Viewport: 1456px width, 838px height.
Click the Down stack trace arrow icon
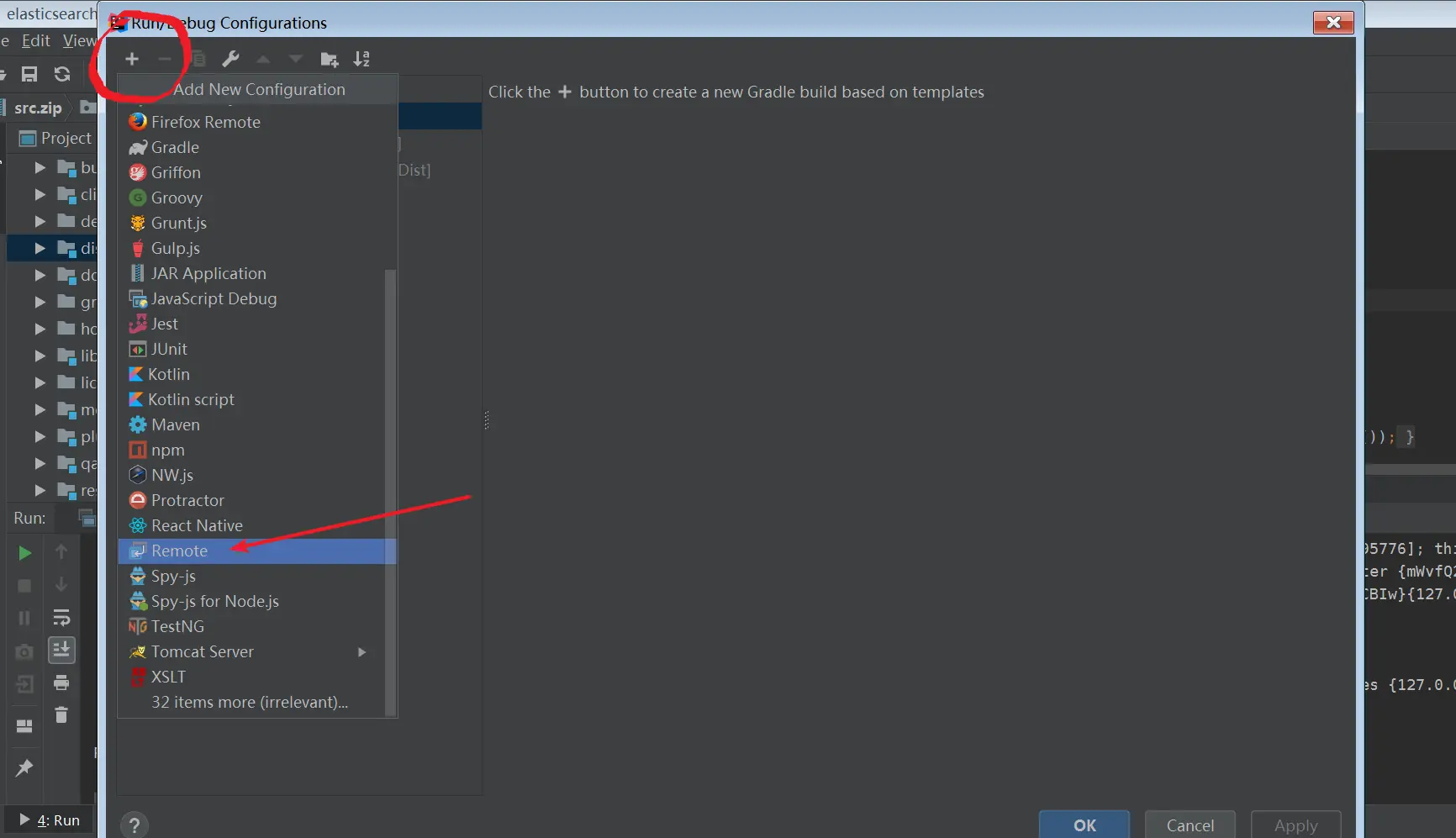click(x=61, y=584)
